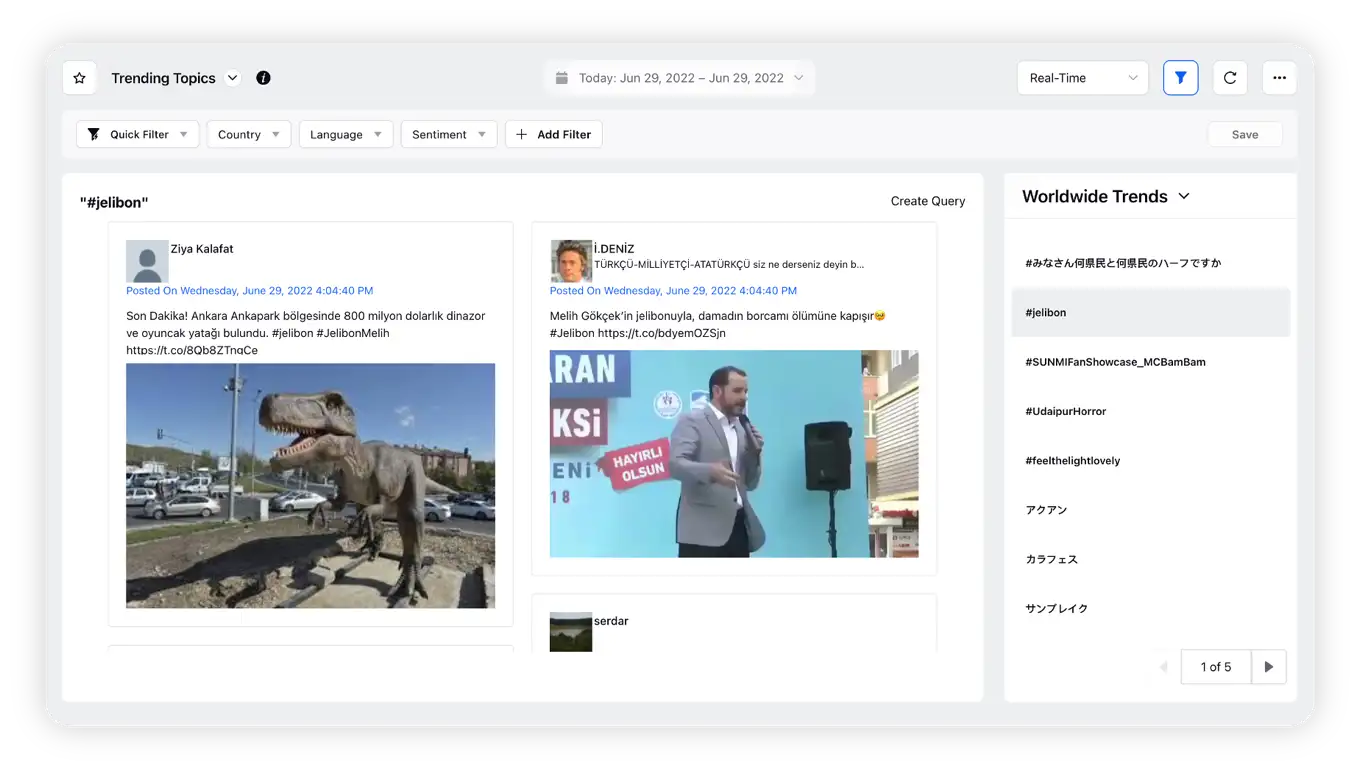Image resolution: width=1360 pixels, height=771 pixels.
Task: Open the Quick Filter dropdown
Action: coord(138,134)
